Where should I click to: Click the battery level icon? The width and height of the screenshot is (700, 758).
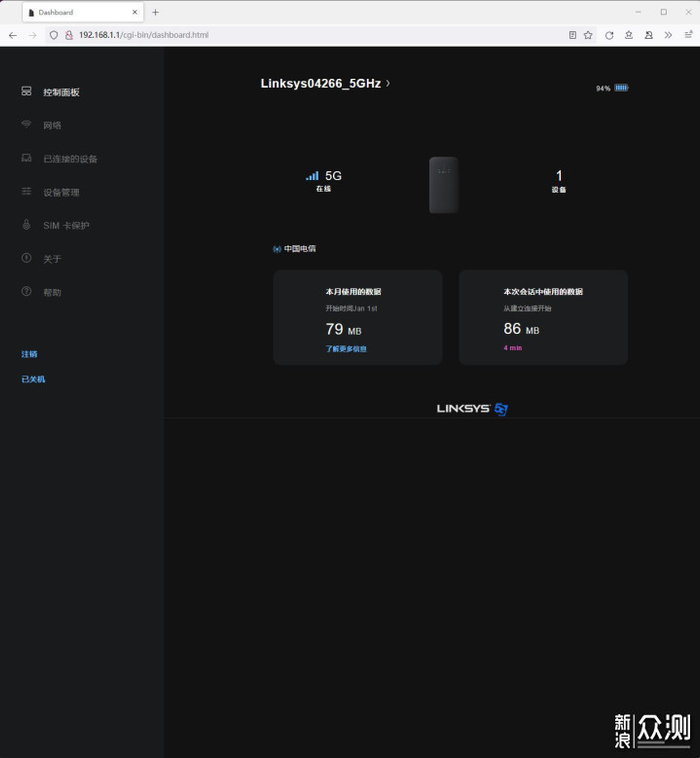pyautogui.click(x=621, y=87)
